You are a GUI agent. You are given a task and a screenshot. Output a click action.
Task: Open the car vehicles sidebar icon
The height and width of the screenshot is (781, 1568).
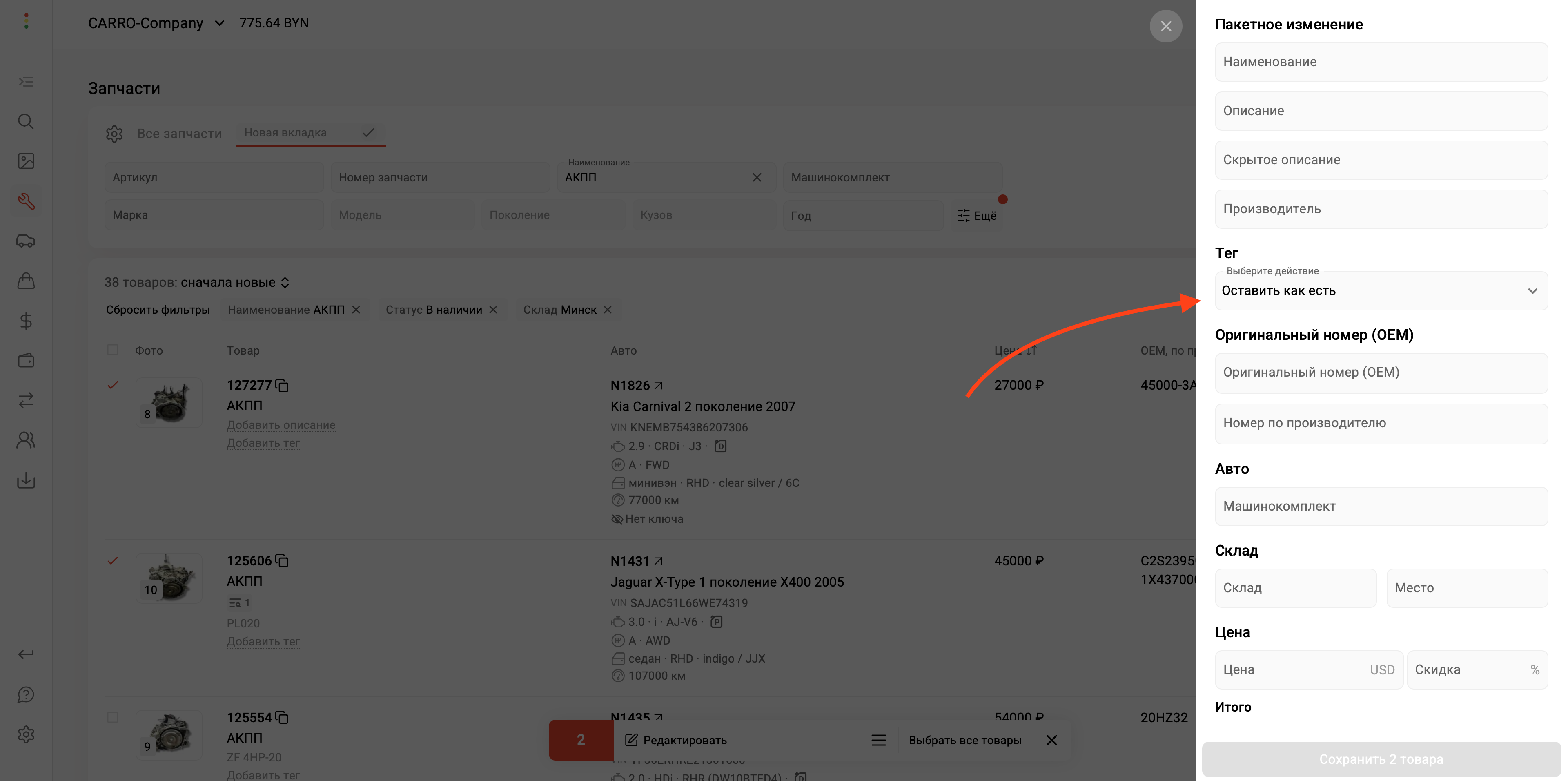26,241
